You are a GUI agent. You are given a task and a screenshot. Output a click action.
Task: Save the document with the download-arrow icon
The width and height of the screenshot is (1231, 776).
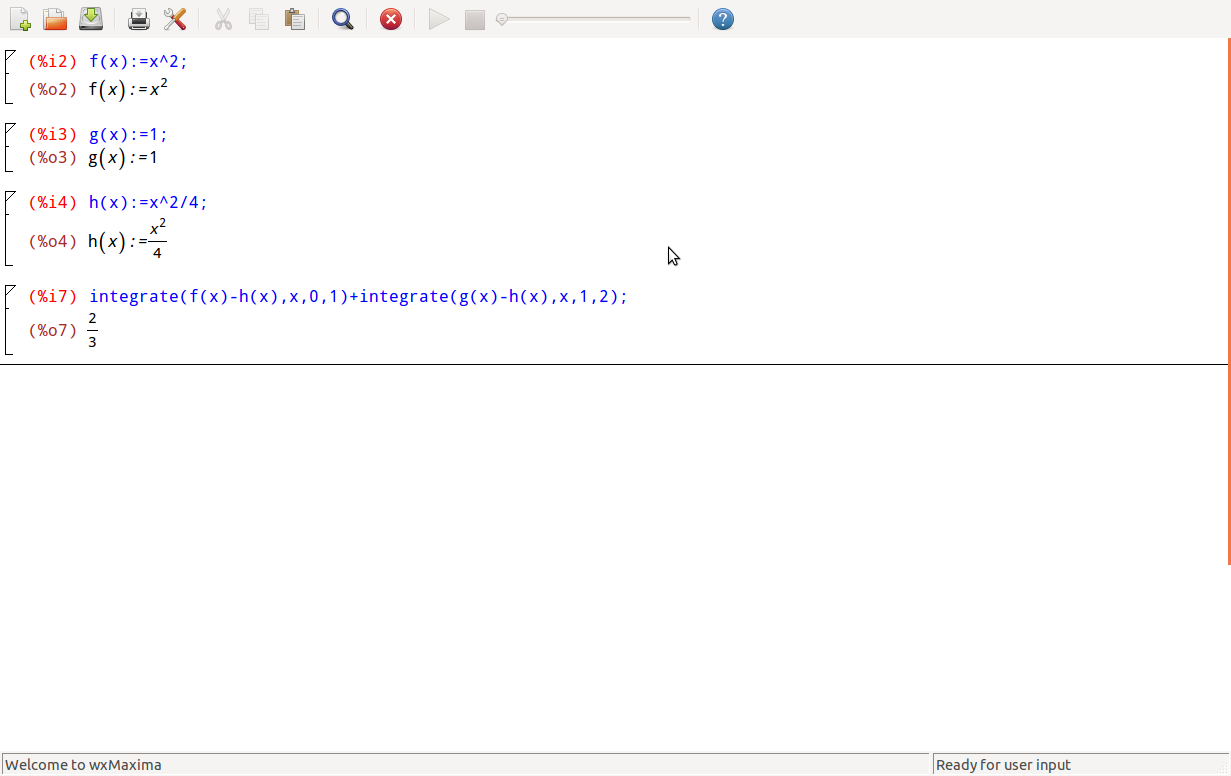(91, 18)
